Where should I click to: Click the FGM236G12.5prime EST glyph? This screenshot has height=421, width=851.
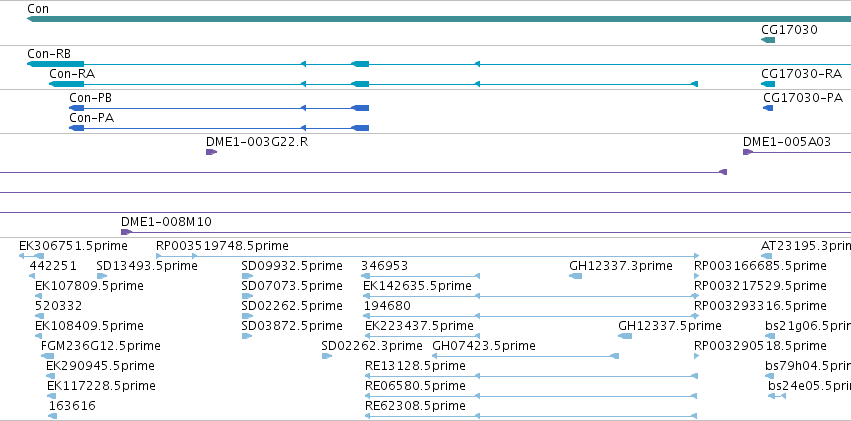coord(48,356)
